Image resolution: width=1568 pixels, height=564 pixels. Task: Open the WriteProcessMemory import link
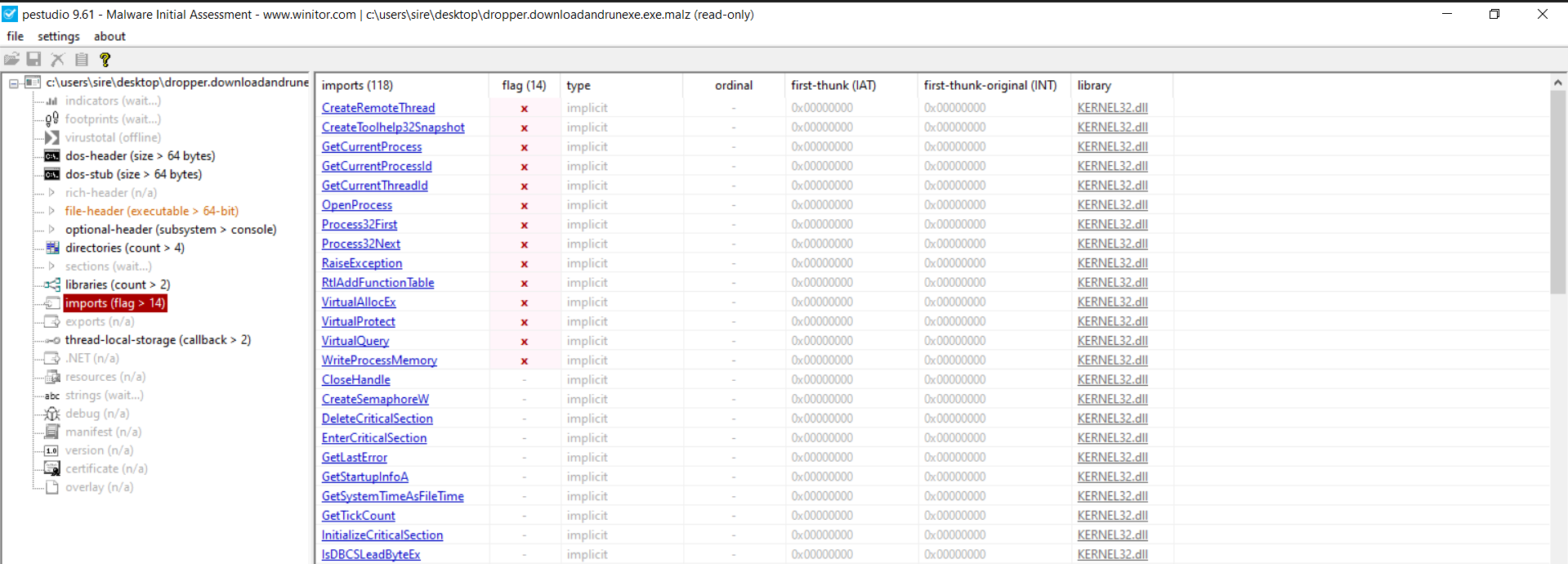coord(379,360)
